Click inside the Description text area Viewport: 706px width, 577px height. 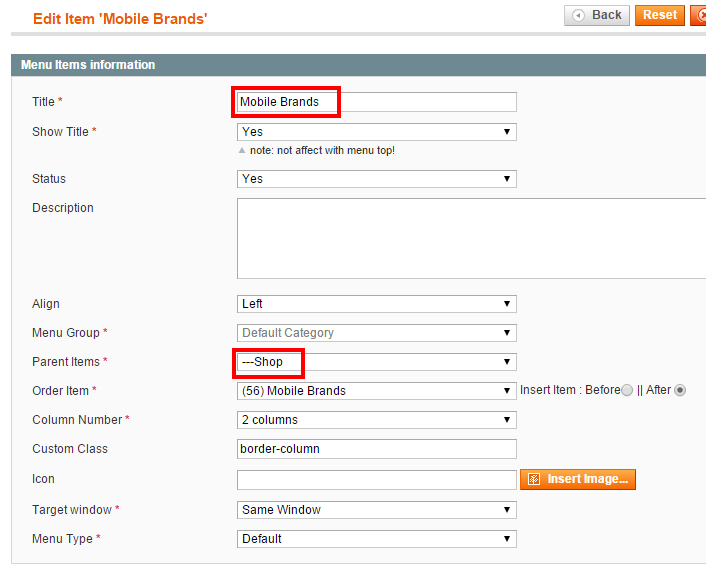pyautogui.click(x=471, y=238)
